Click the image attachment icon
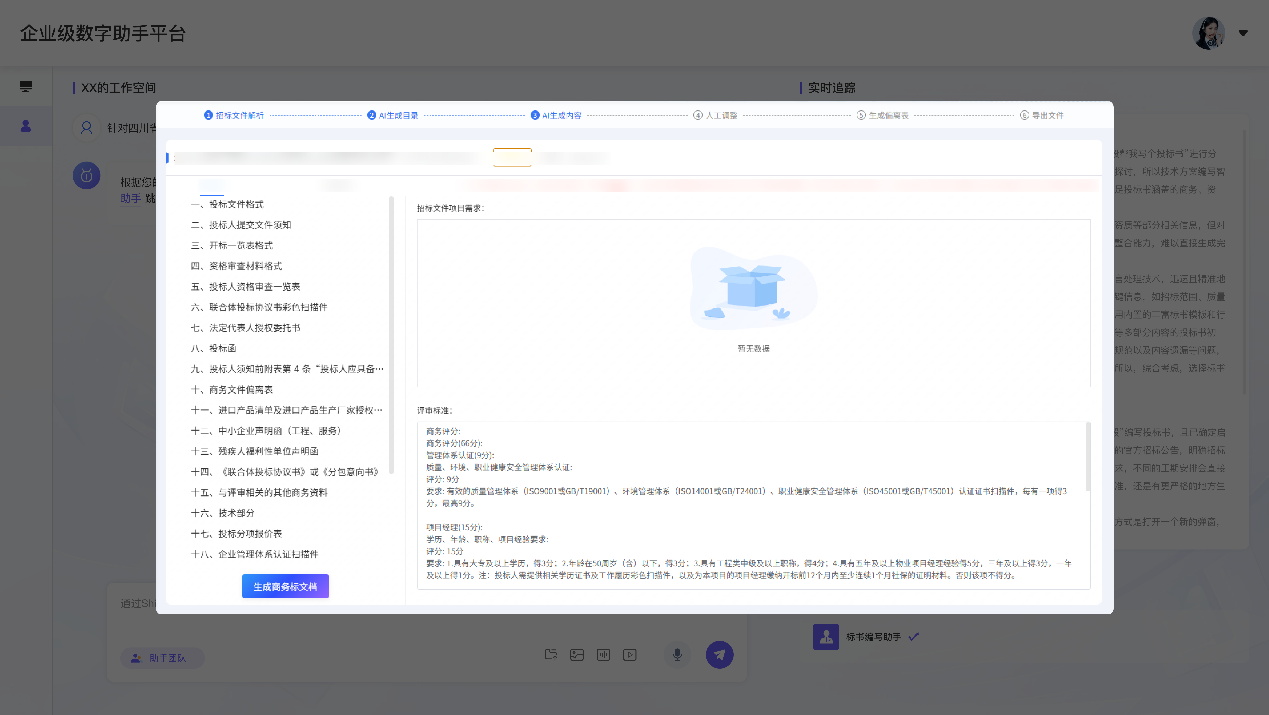 [577, 655]
